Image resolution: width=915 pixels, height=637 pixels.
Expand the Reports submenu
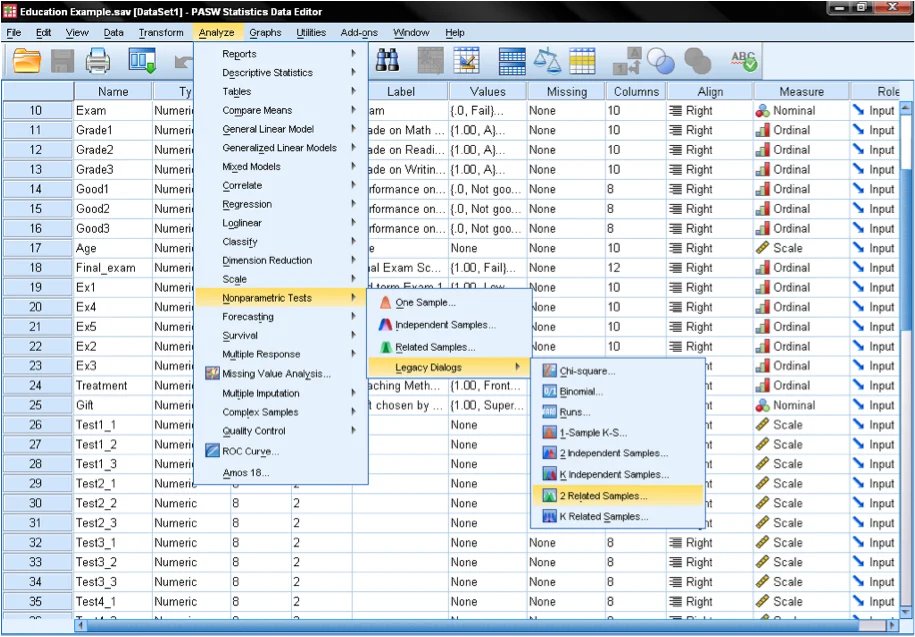tap(281, 54)
